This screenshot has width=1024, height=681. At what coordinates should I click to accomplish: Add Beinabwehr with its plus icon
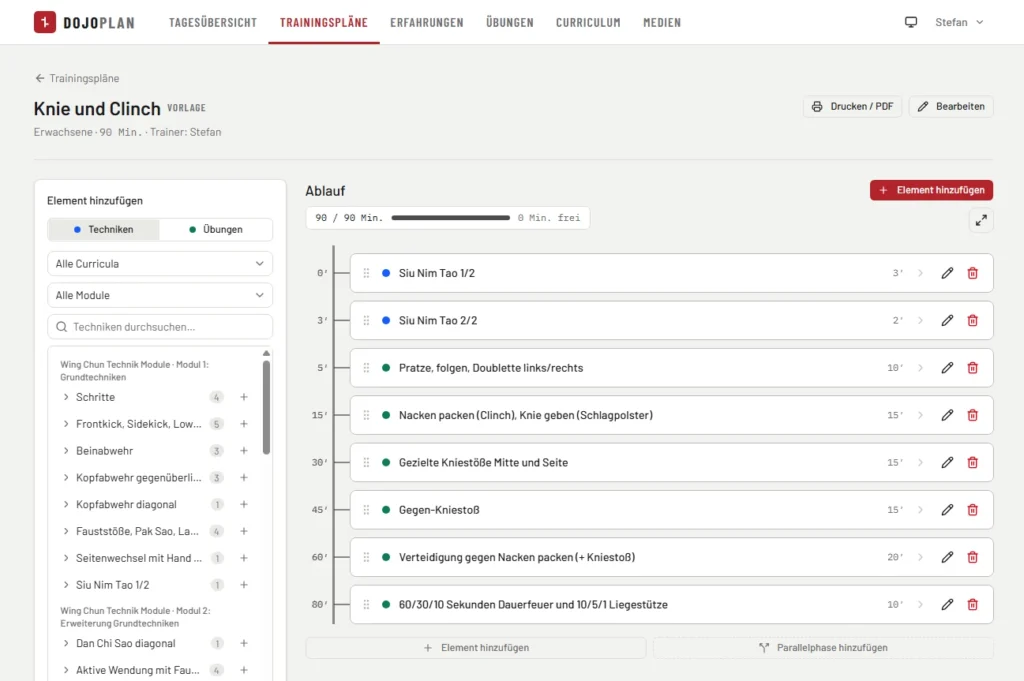[x=244, y=451]
